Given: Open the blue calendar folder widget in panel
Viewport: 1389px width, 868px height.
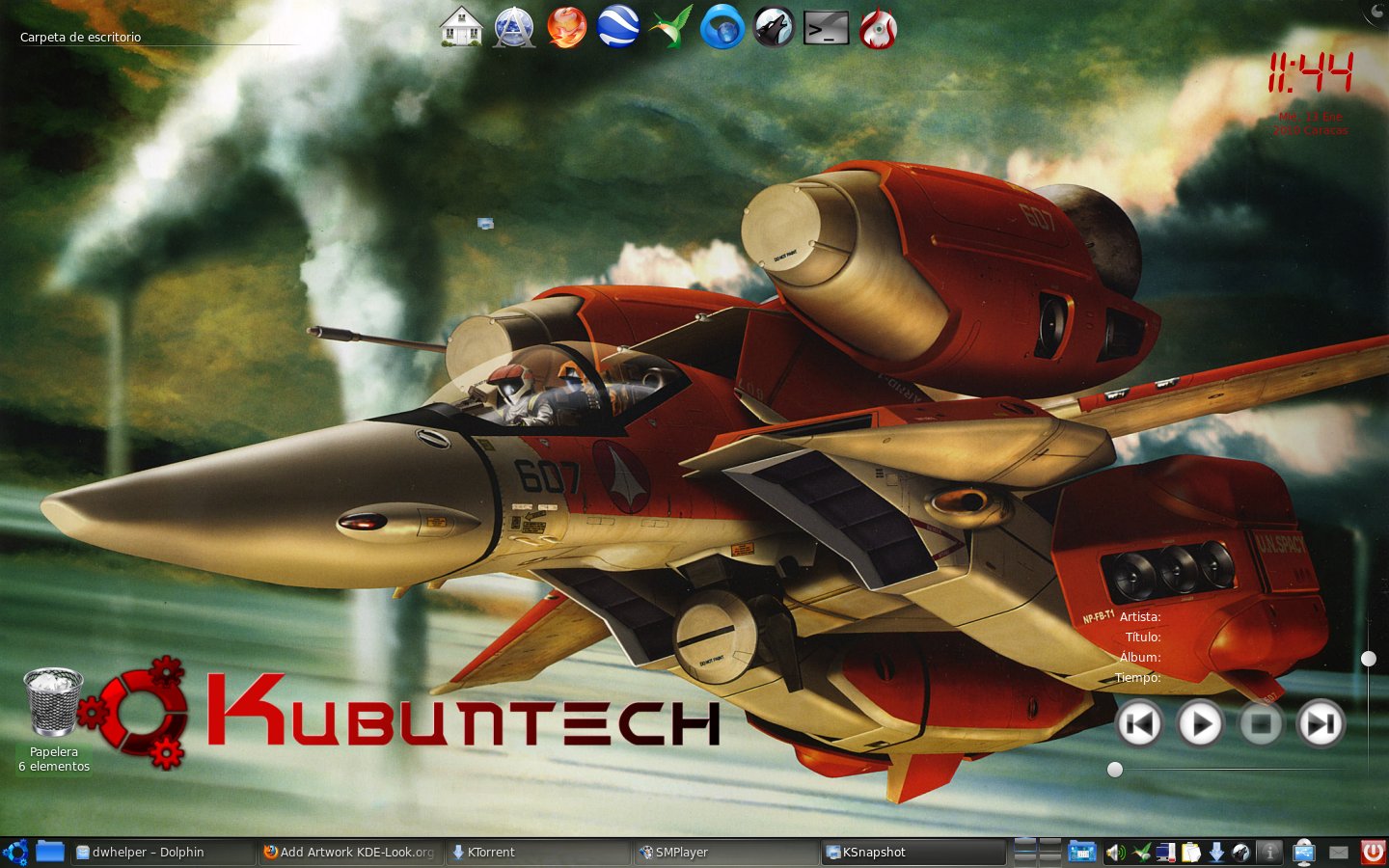Looking at the screenshot, I should pyautogui.click(x=1082, y=853).
